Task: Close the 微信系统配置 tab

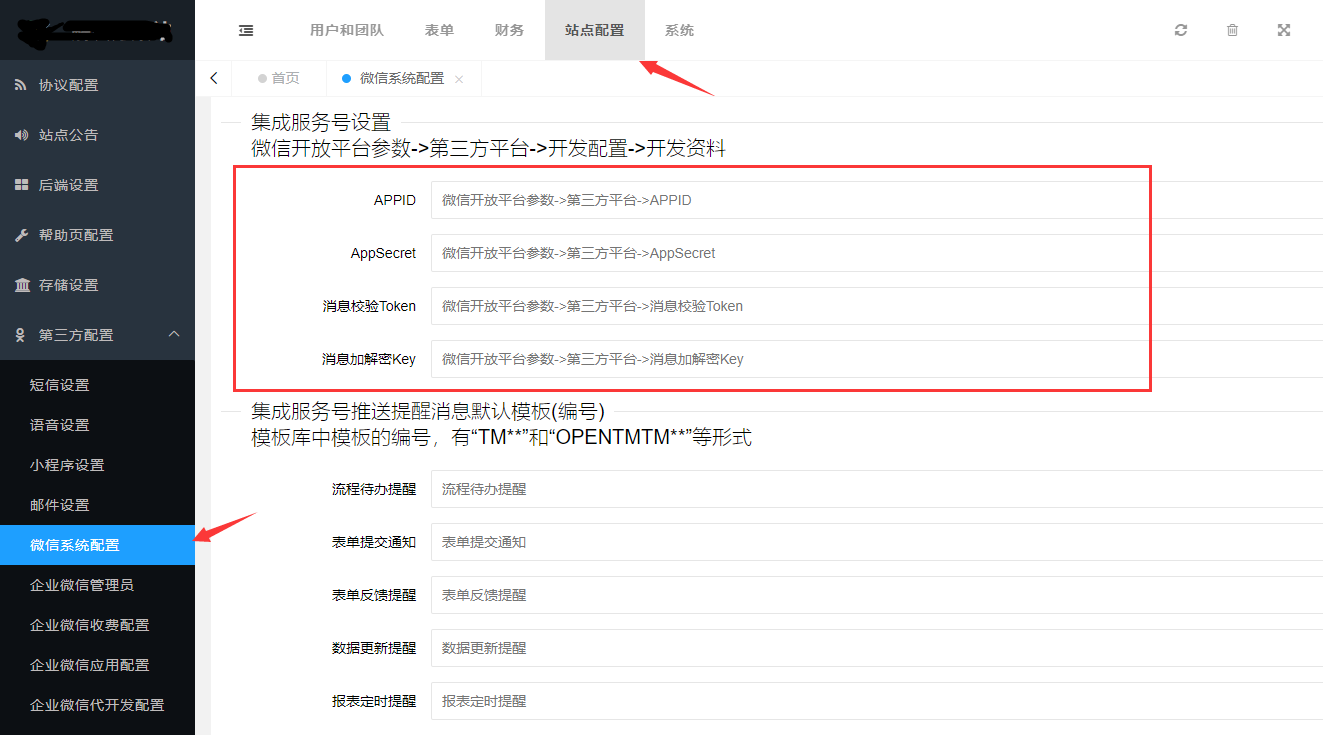Action: coord(459,79)
